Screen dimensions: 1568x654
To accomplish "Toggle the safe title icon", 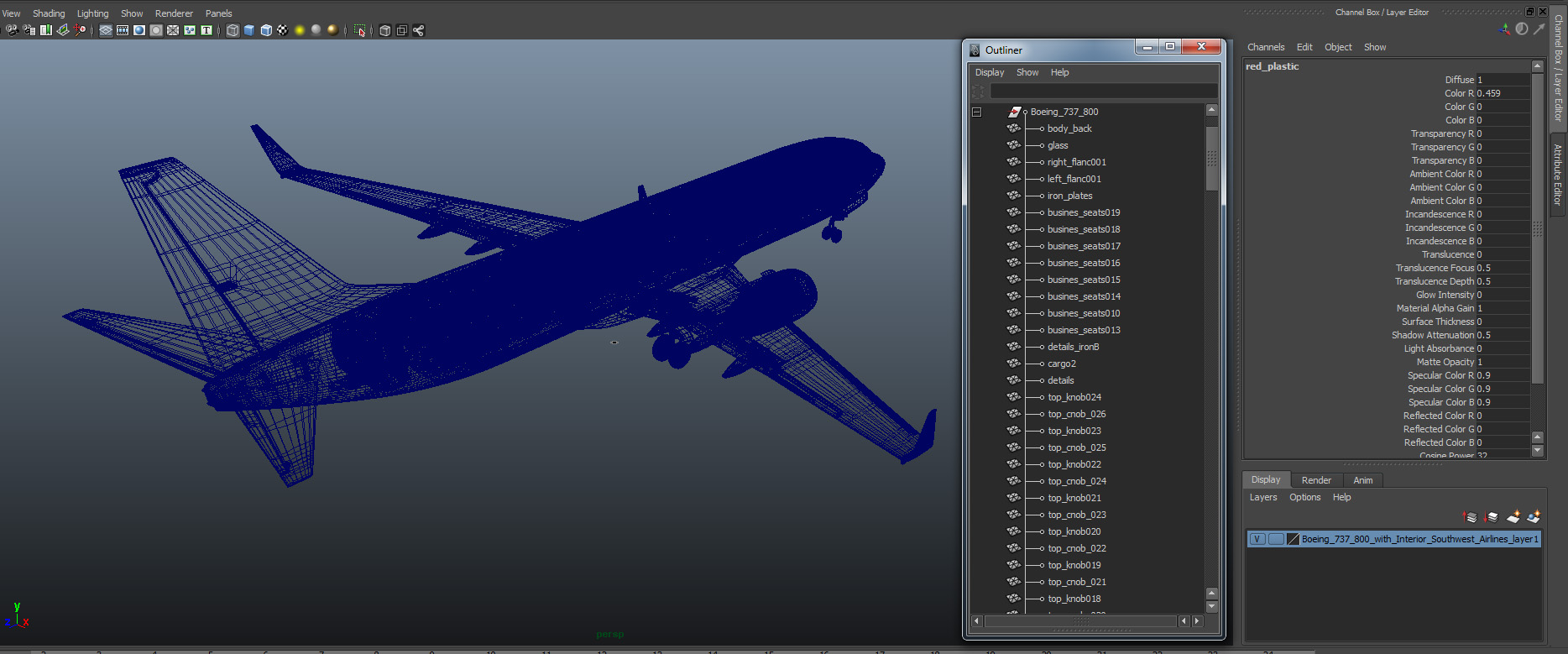I will click(x=206, y=30).
